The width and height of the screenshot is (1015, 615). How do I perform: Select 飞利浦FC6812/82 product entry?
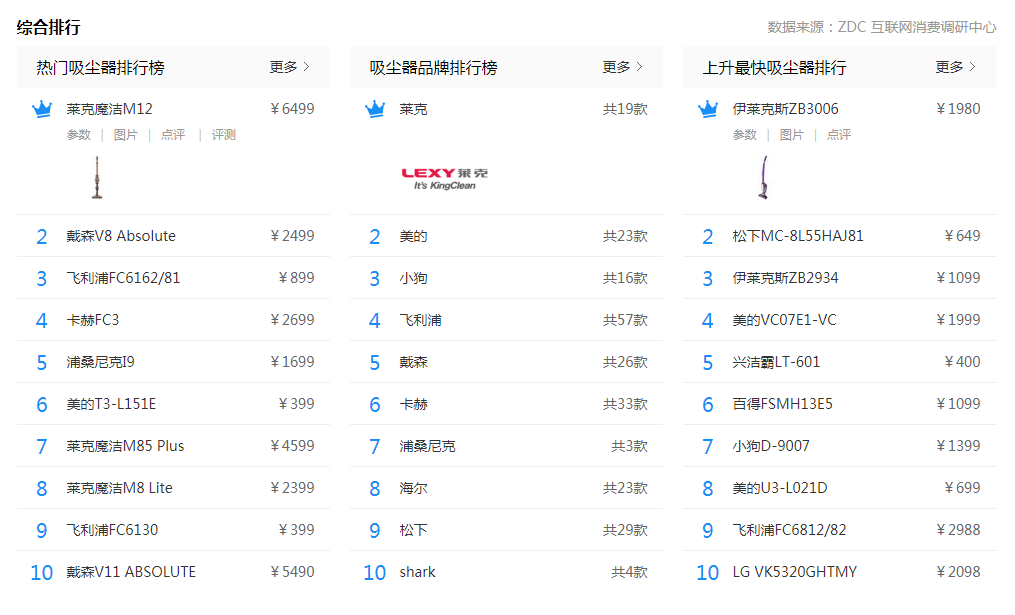click(x=789, y=530)
